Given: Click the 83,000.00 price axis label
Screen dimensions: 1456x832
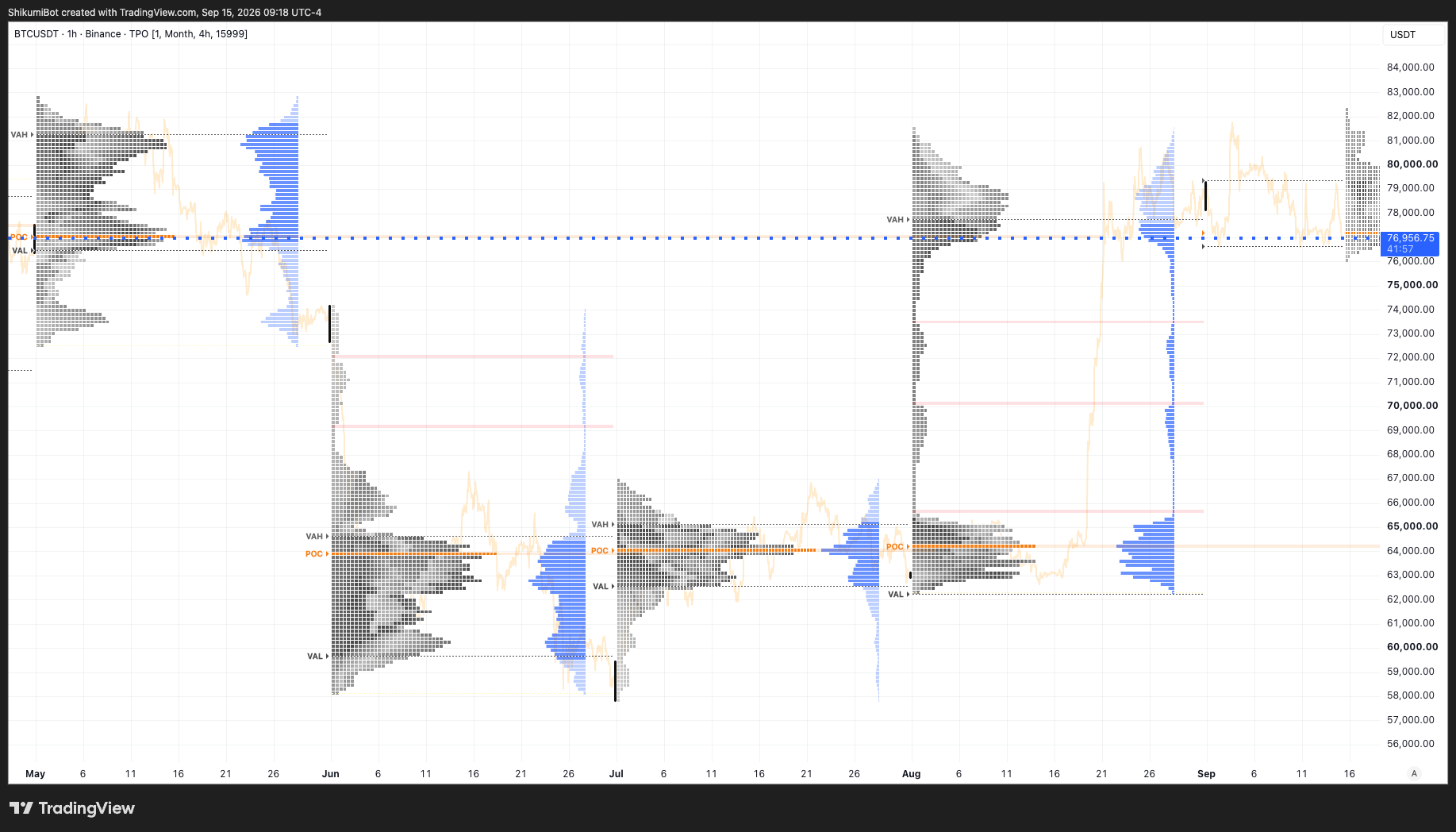Looking at the screenshot, I should [1411, 92].
